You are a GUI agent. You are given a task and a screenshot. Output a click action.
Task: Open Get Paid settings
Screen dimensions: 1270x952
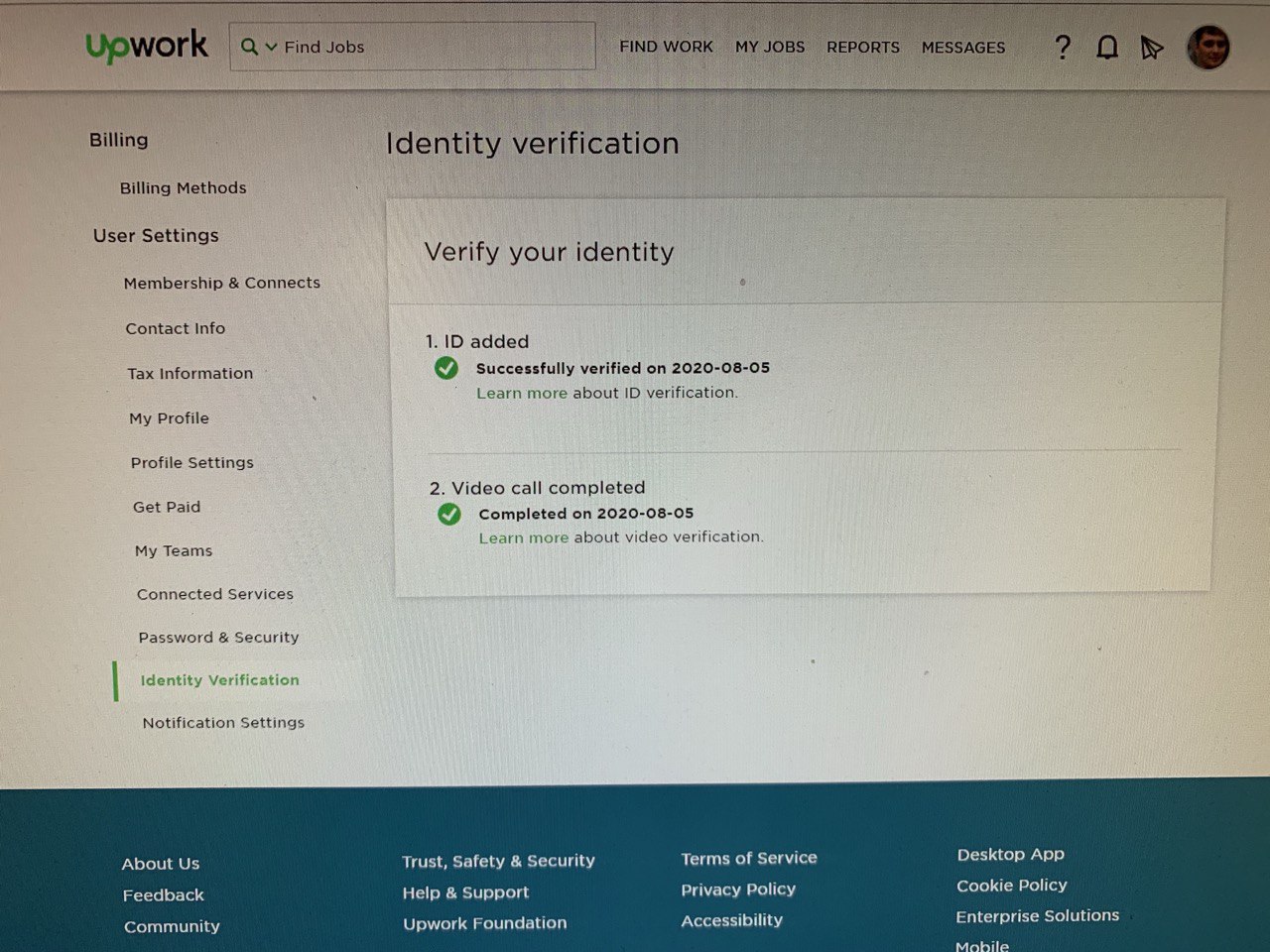pos(167,507)
